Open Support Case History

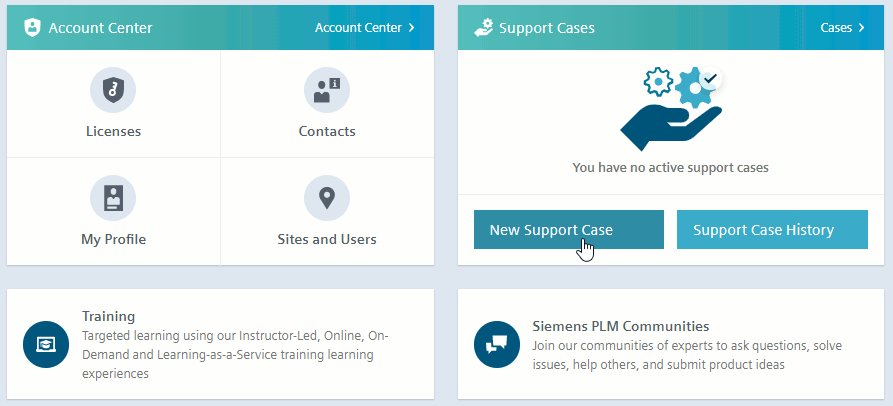tap(771, 230)
